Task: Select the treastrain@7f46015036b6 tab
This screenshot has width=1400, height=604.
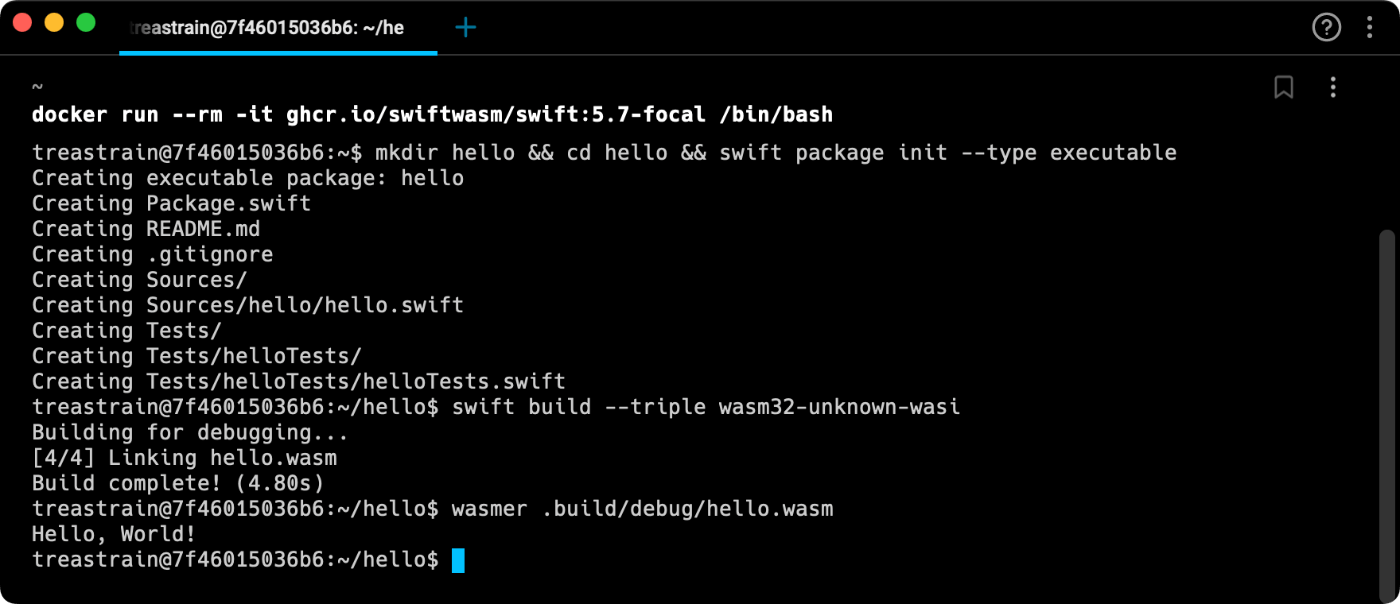Action: (x=278, y=28)
